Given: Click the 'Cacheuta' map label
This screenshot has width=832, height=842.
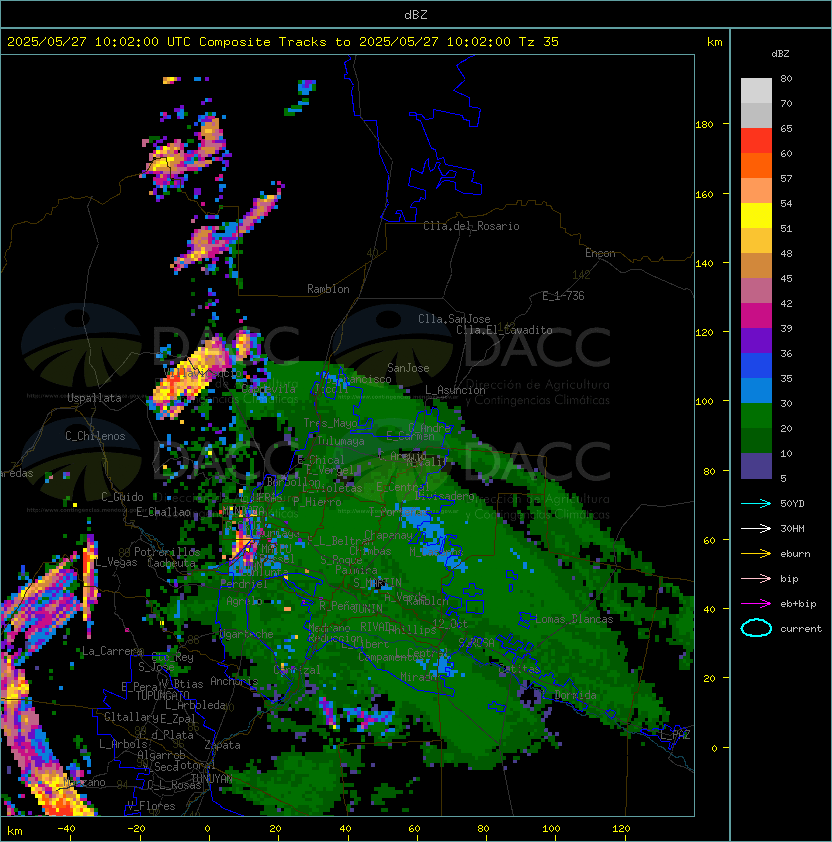Looking at the screenshot, I should point(171,563).
